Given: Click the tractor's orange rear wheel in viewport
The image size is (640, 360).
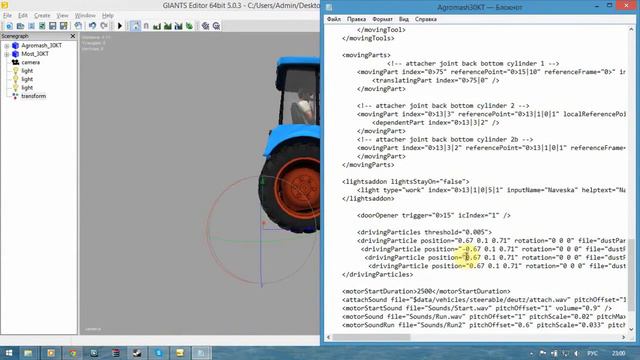Looking at the screenshot, I should (x=300, y=189).
